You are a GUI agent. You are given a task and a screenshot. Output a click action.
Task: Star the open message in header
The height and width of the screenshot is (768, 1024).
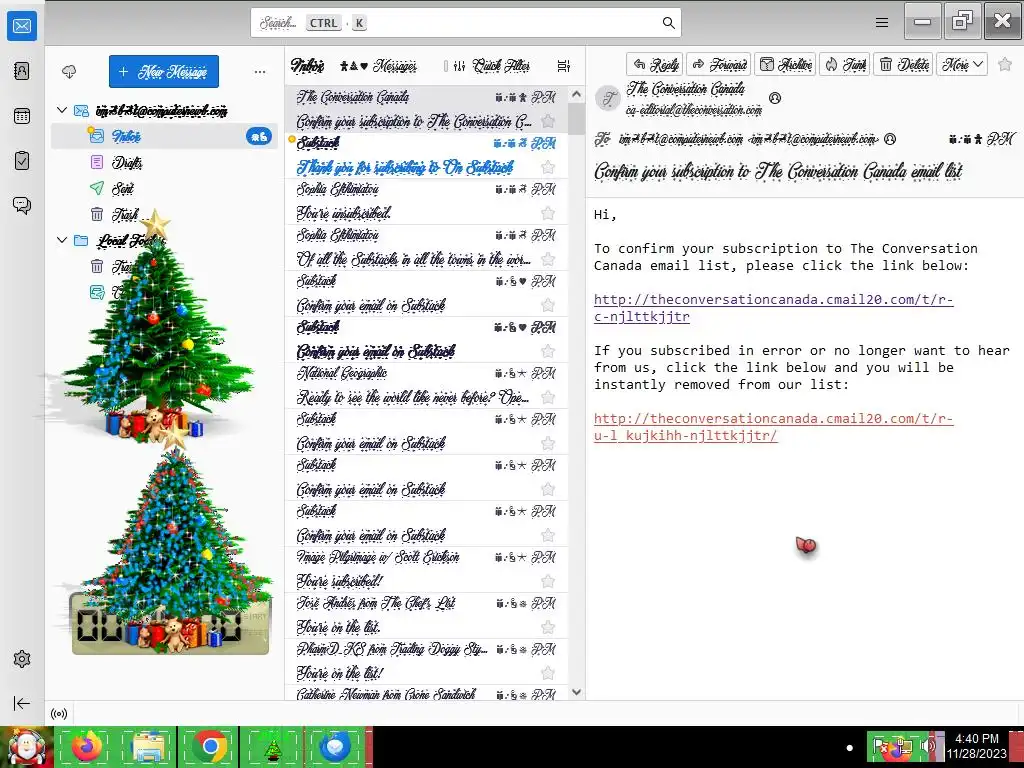click(1006, 64)
